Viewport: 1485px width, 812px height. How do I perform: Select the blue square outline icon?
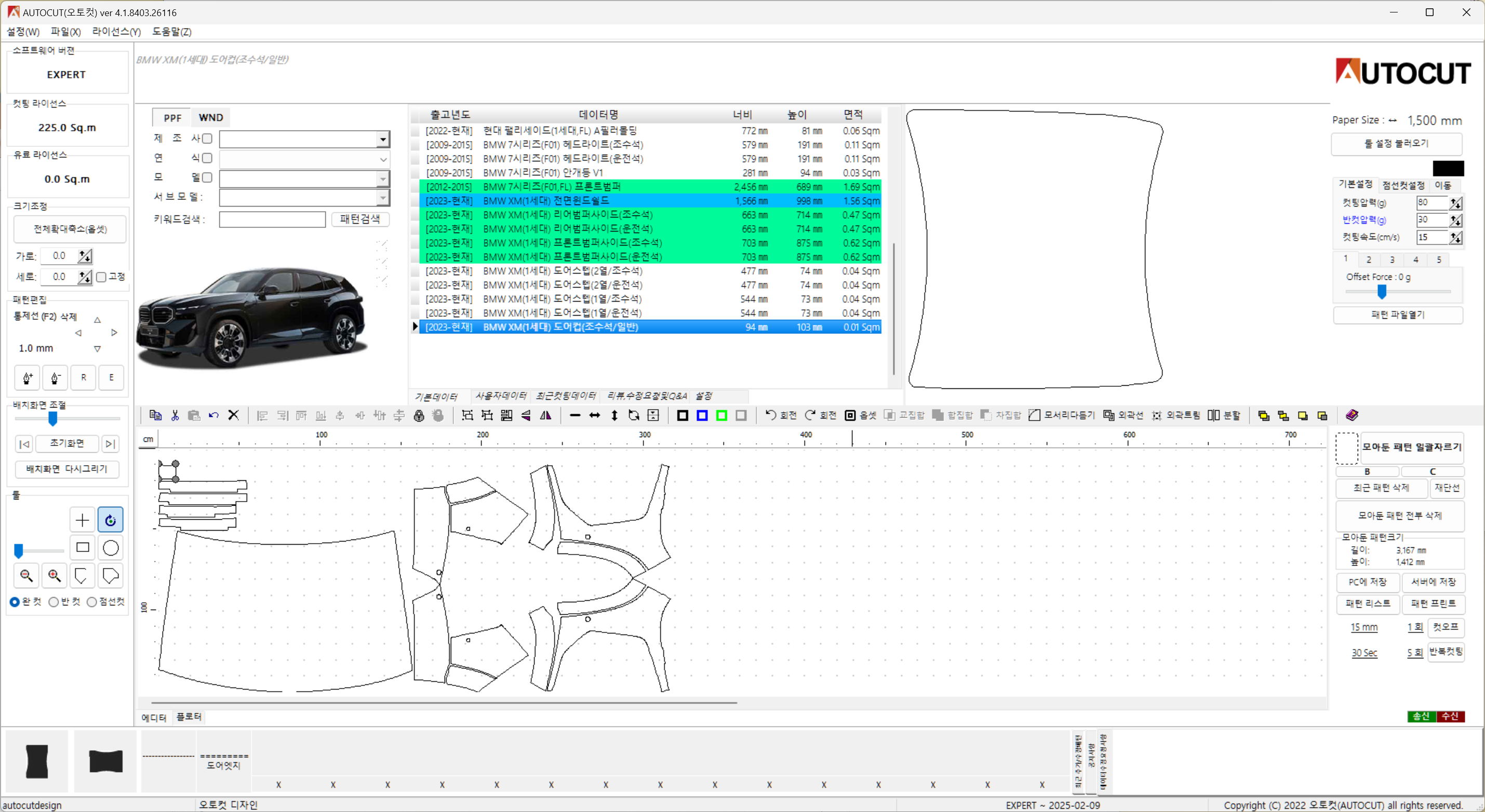tap(702, 415)
